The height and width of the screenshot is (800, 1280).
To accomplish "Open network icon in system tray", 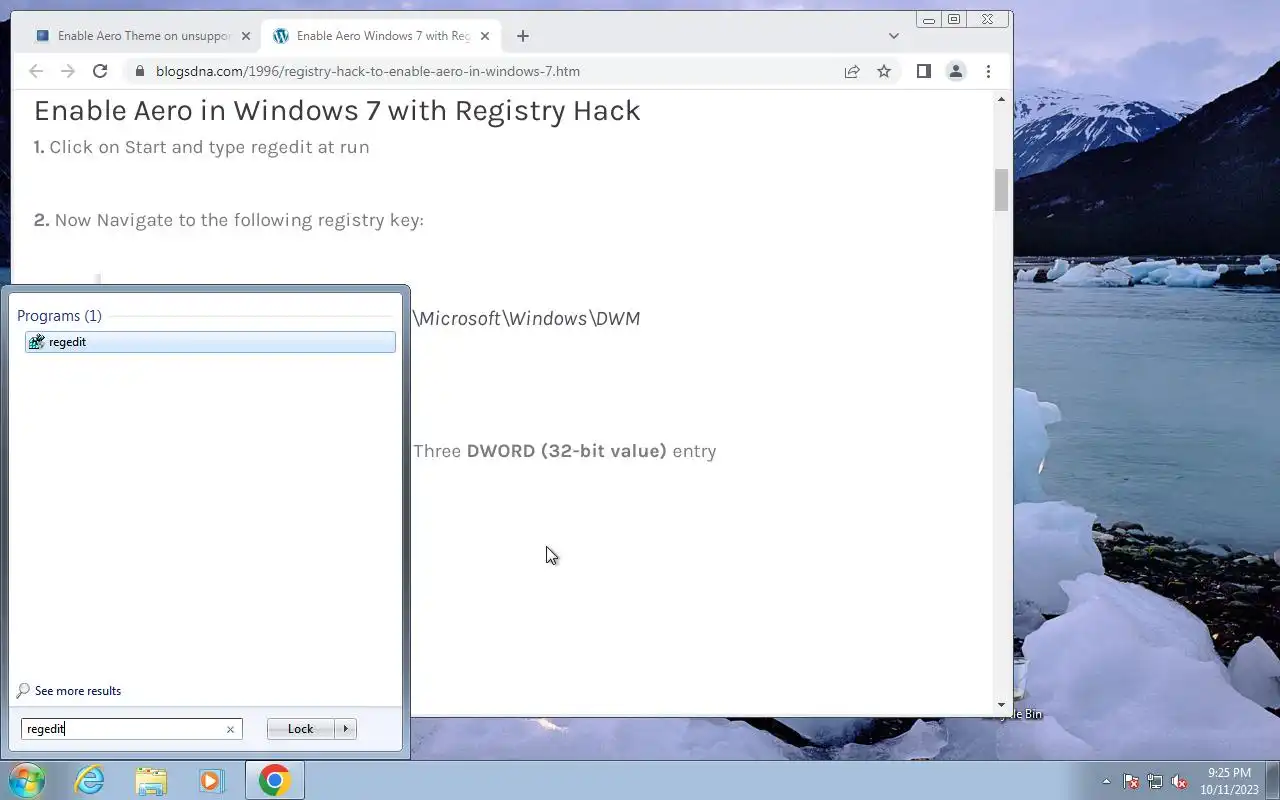I will click(x=1155, y=781).
